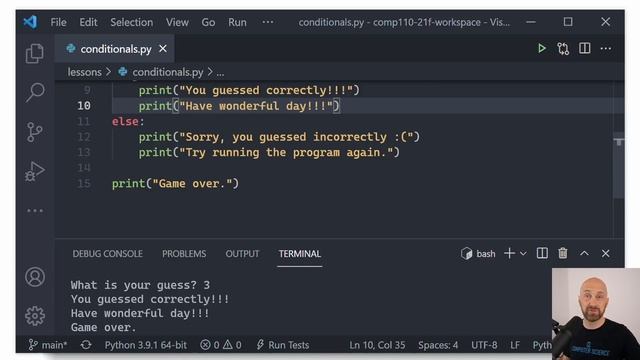Open the Search view in activity bar

pyautogui.click(x=35, y=92)
